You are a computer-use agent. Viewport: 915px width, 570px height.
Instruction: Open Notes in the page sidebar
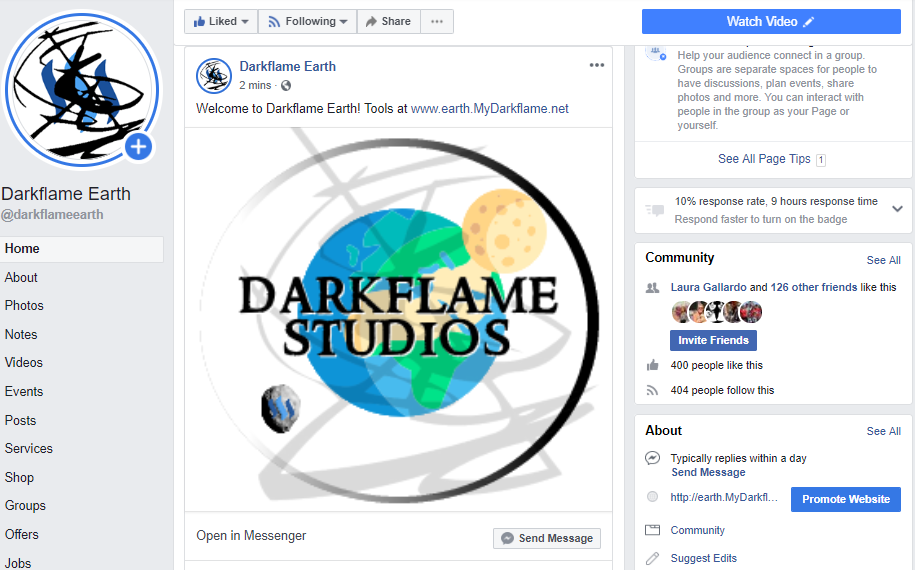point(21,335)
